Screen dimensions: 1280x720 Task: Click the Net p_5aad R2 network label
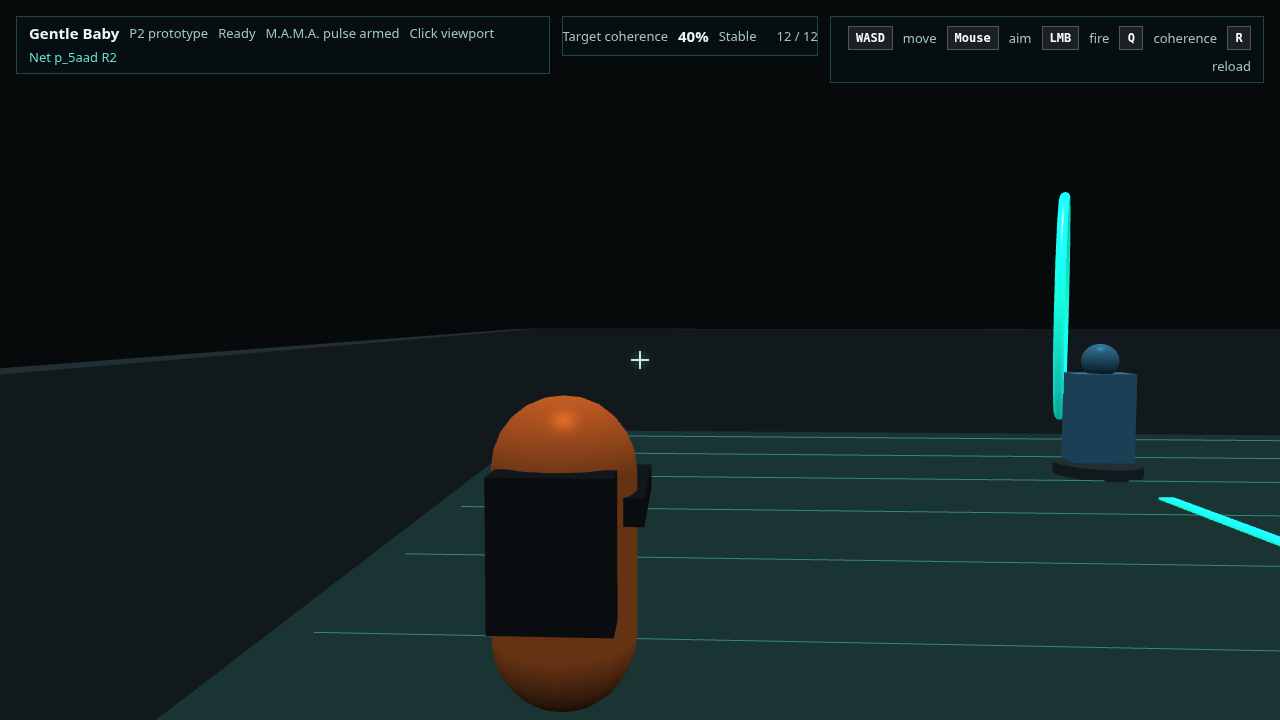click(x=73, y=58)
